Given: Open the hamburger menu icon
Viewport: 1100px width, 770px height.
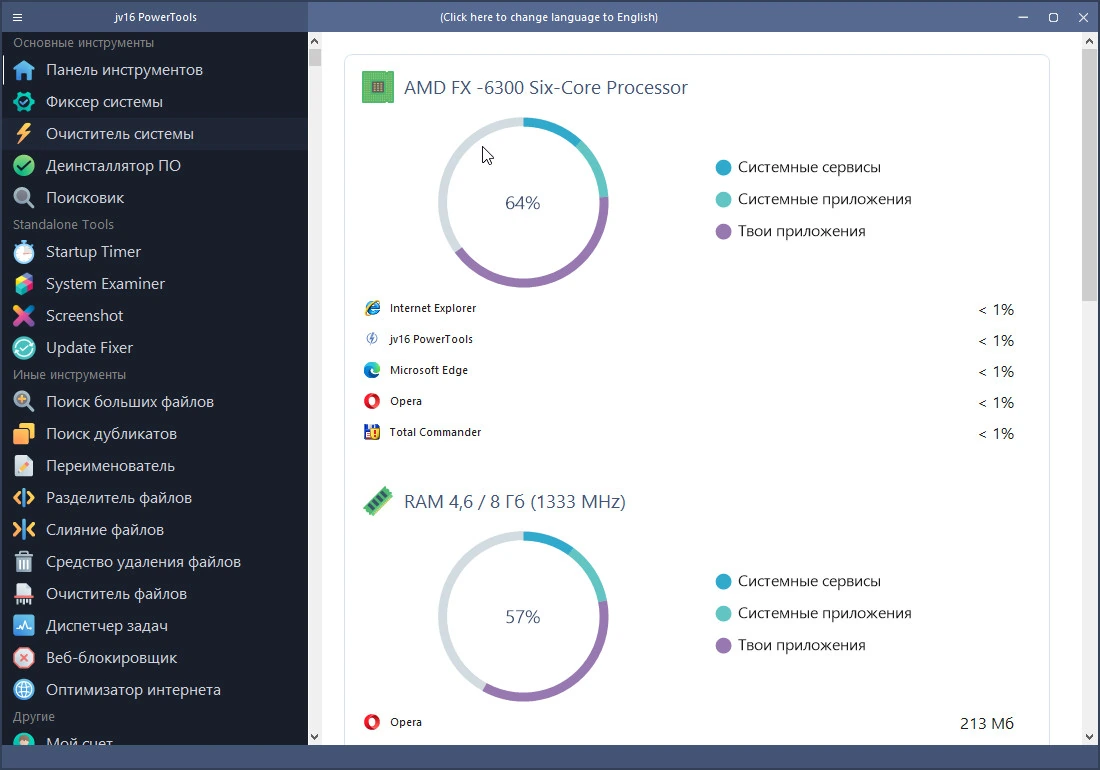Looking at the screenshot, I should pos(18,18).
